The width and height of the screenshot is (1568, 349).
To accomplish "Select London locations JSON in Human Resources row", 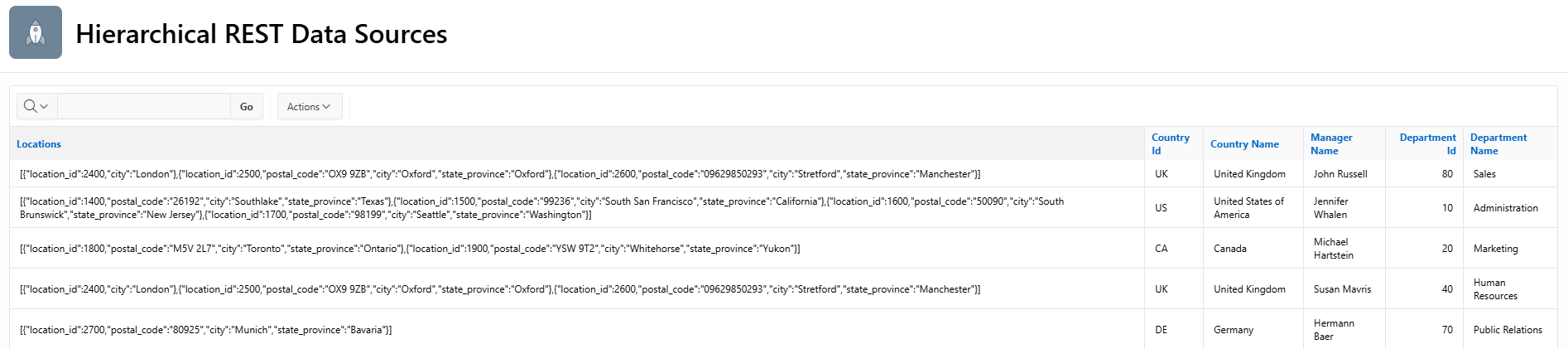I will click(577, 288).
